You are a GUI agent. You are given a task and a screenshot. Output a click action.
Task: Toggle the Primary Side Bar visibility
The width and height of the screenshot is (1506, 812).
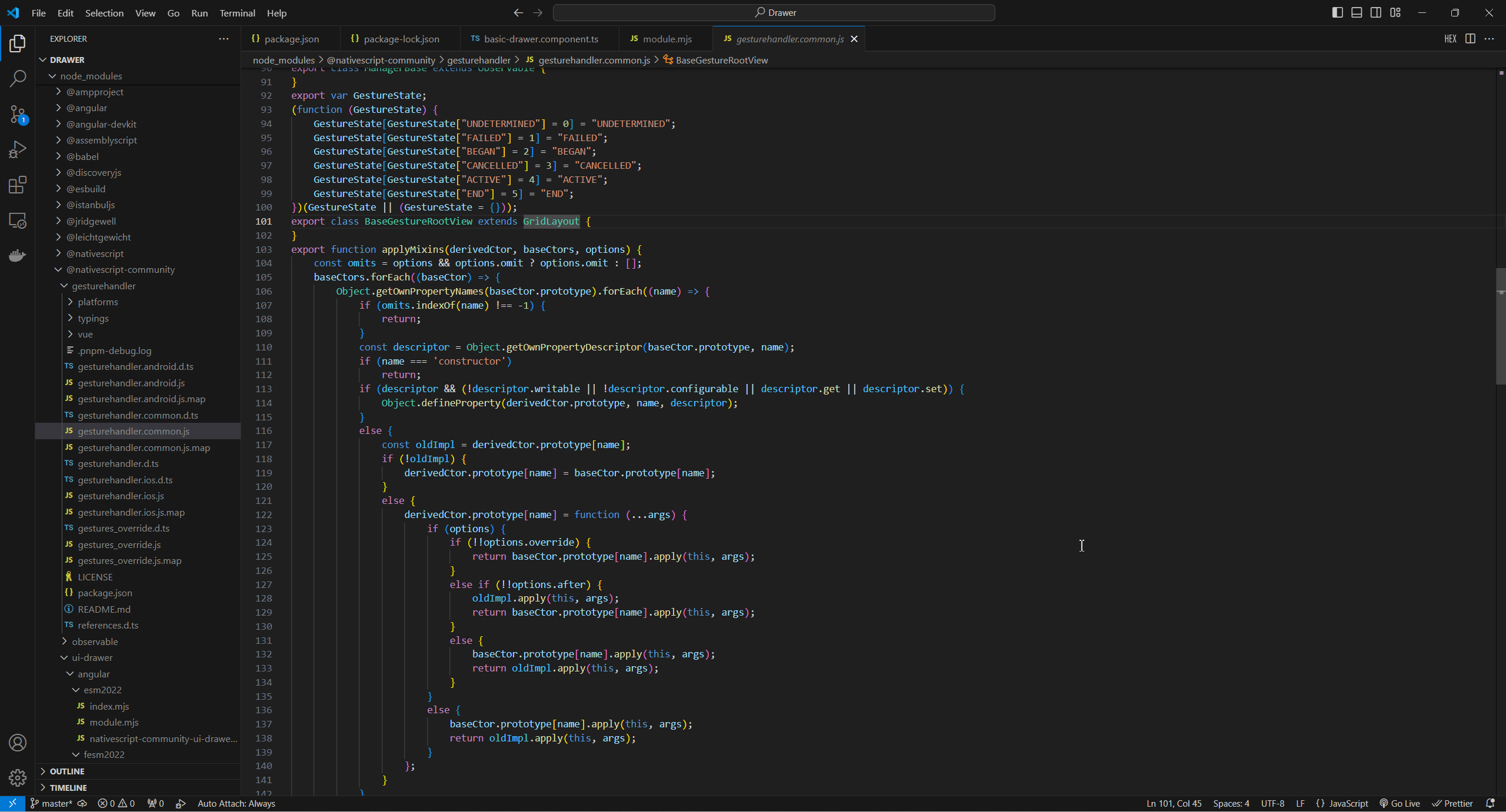tap(1337, 12)
